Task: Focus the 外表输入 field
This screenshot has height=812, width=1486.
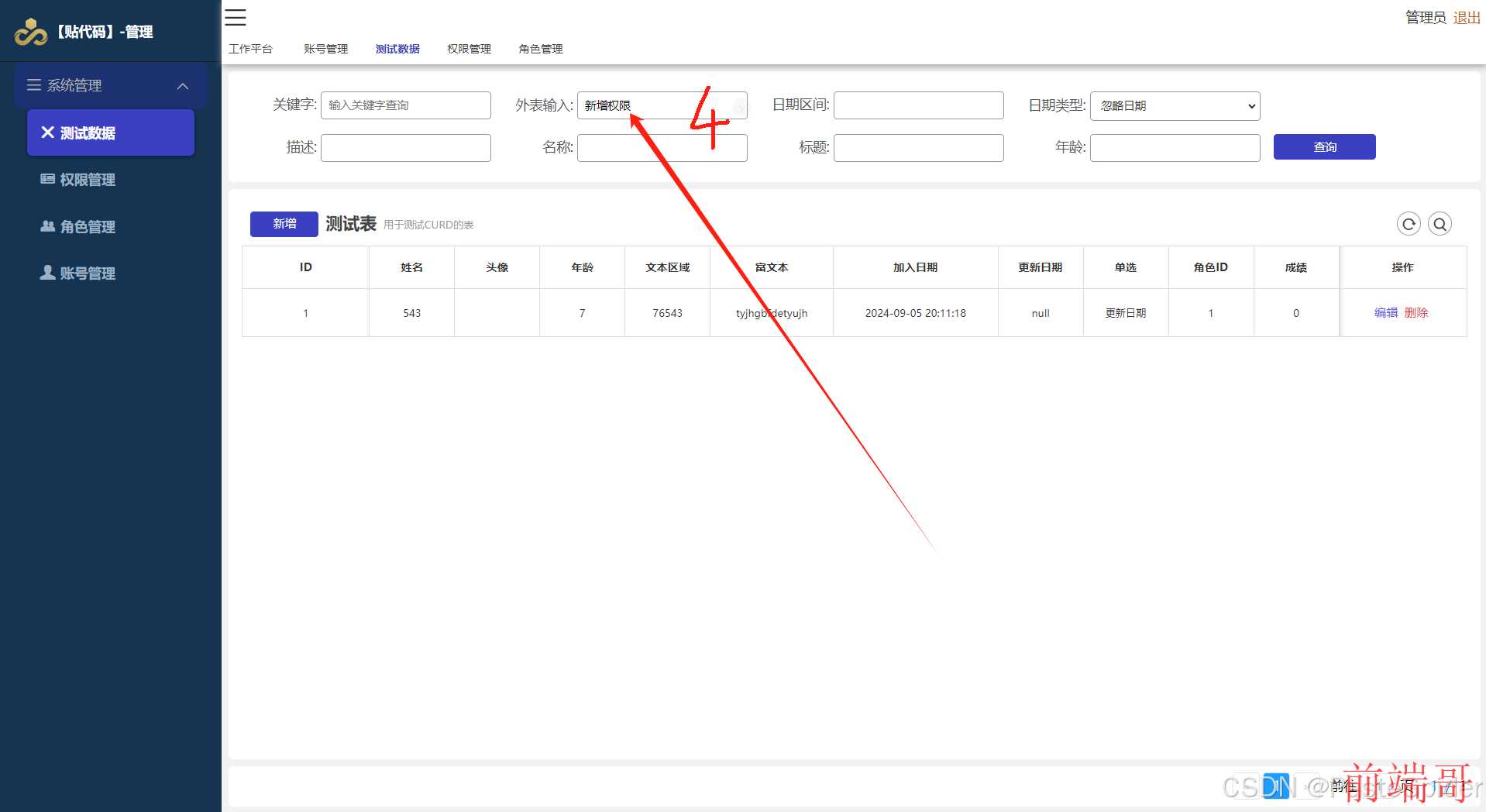Action: coord(662,105)
